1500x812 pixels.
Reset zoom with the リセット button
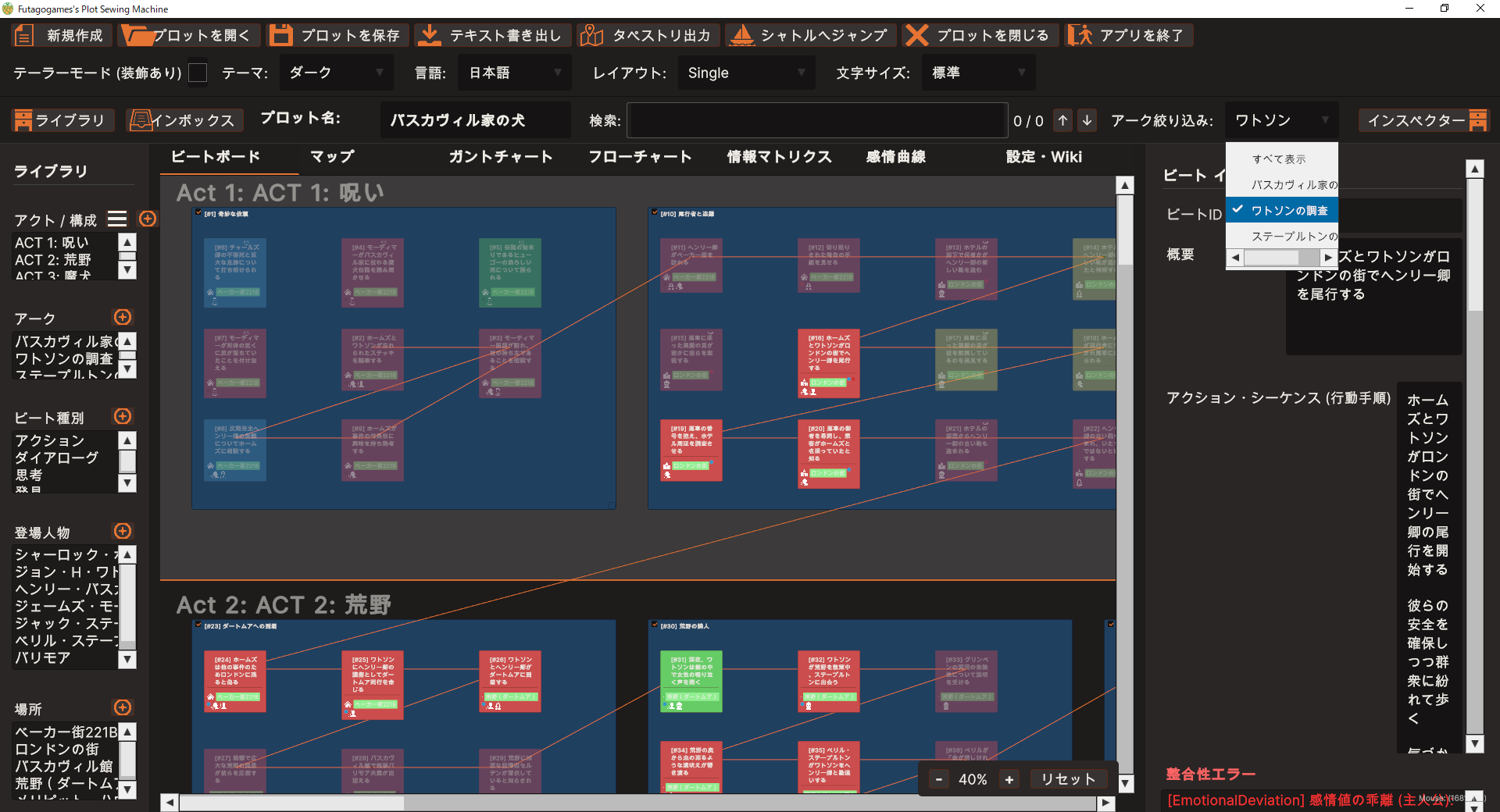1068,779
